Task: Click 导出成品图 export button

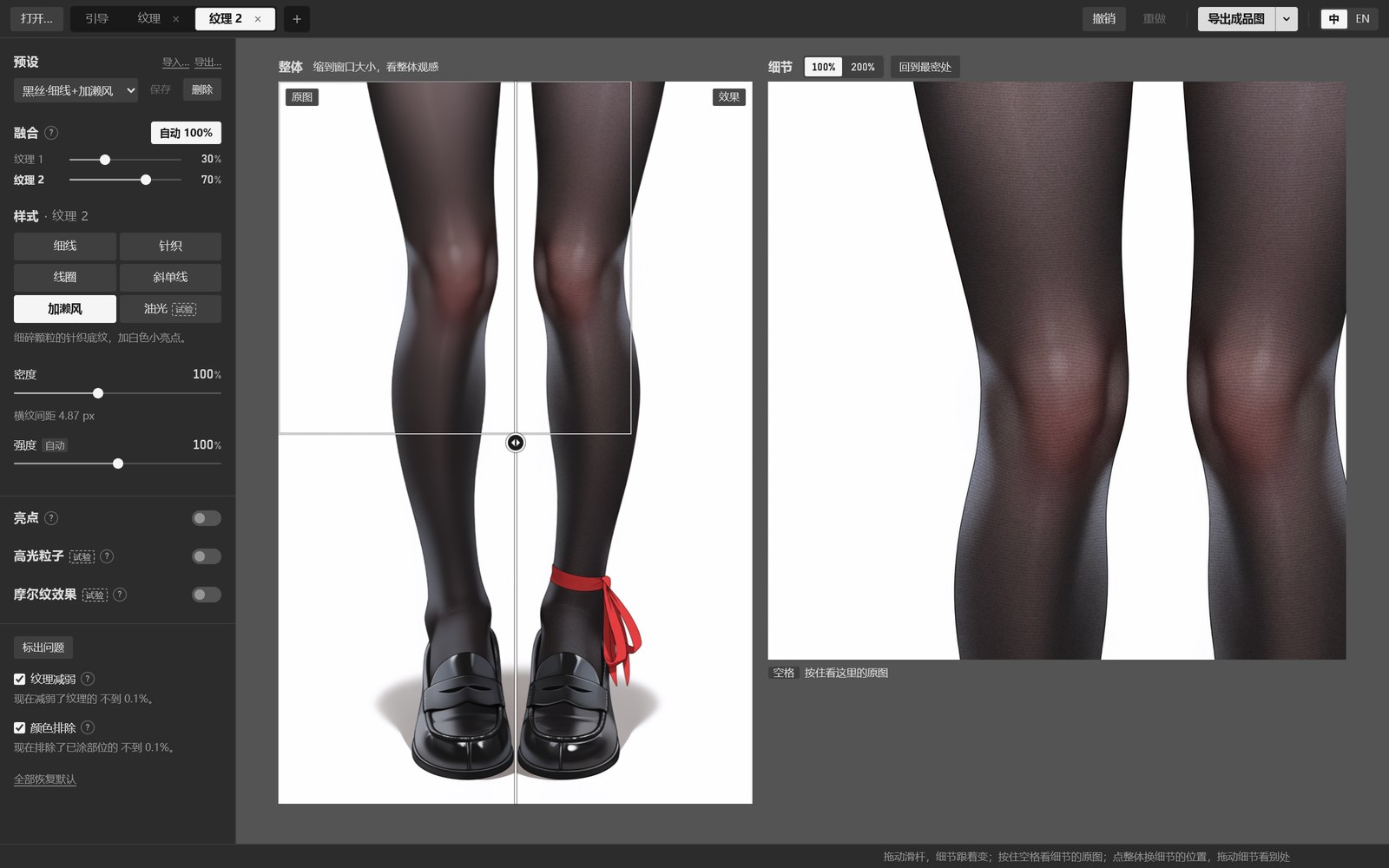Action: coord(1236,19)
